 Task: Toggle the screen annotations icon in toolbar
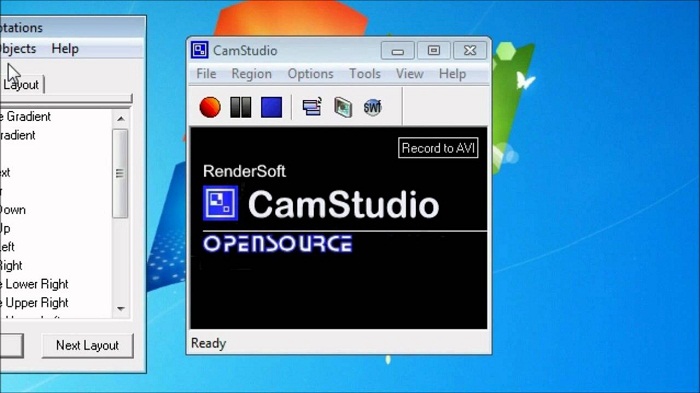click(x=312, y=107)
